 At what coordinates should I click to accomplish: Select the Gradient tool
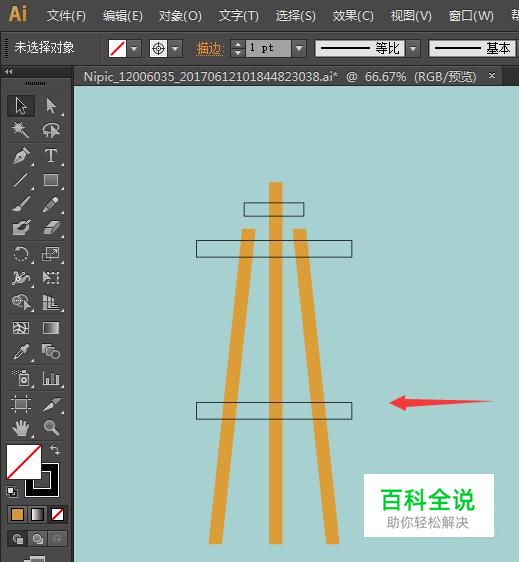click(x=51, y=328)
